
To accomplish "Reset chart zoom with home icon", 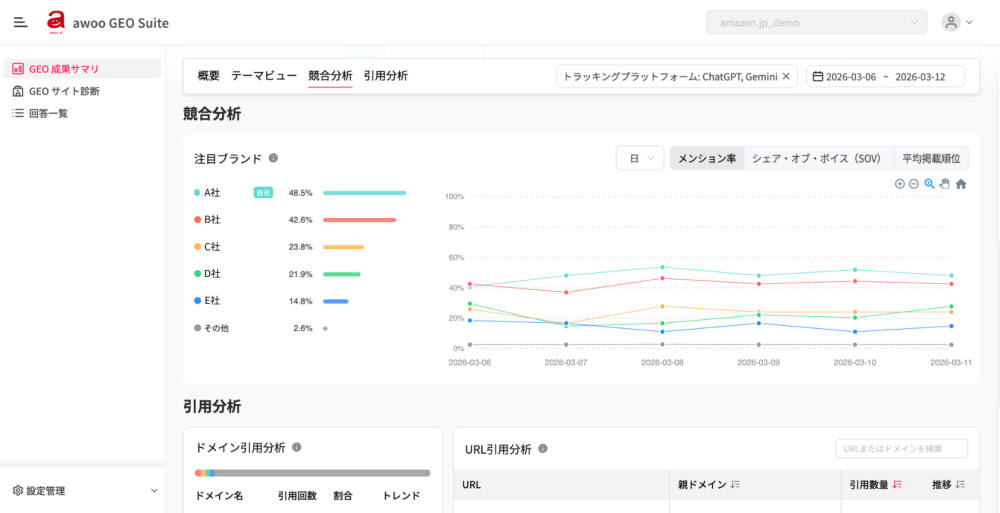I will point(961,184).
